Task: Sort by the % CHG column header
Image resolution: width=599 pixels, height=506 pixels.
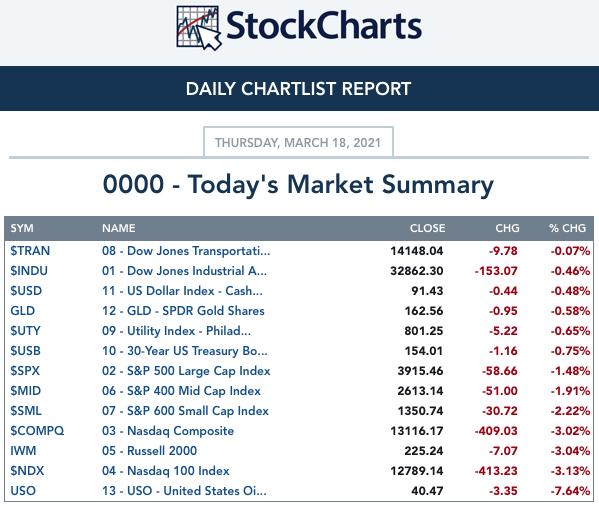Action: 567,228
